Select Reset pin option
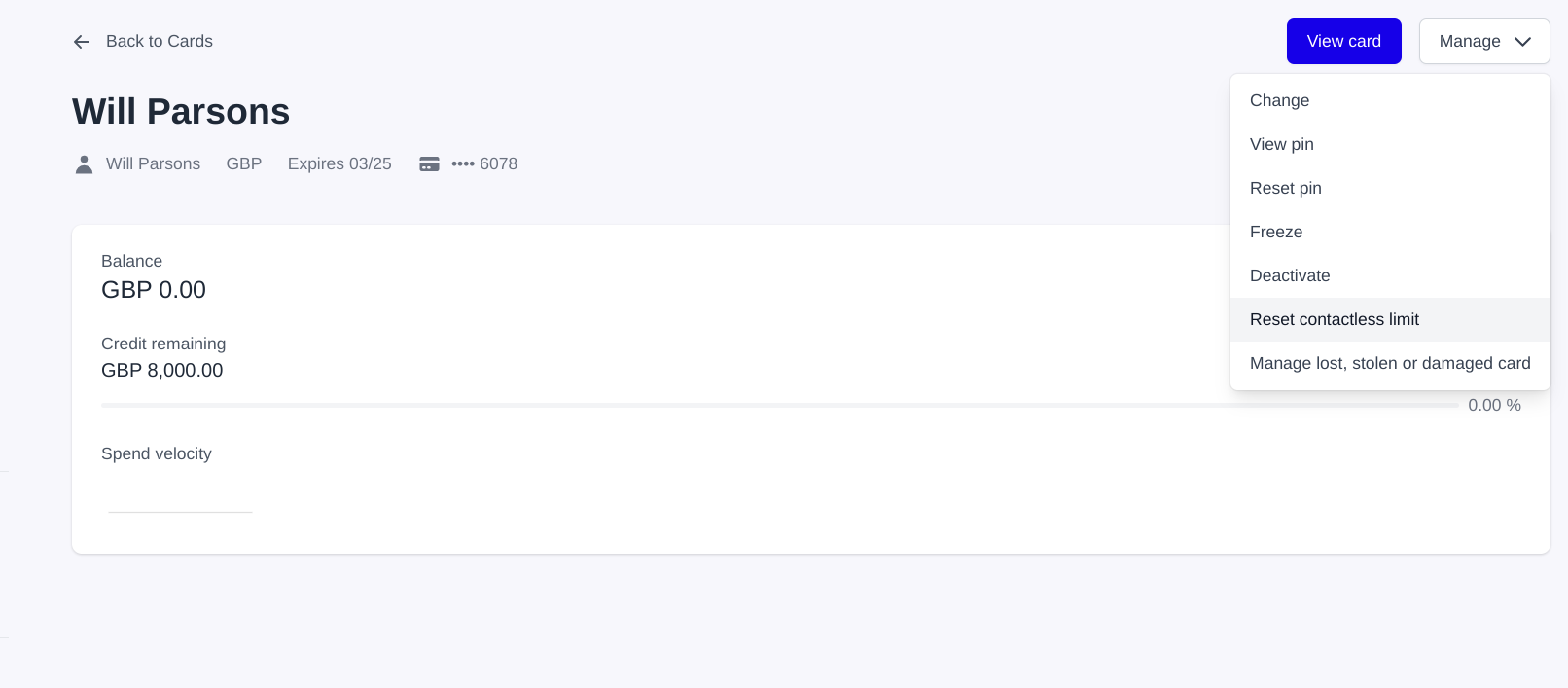Screen dimensions: 1568x688 (x=1285, y=188)
